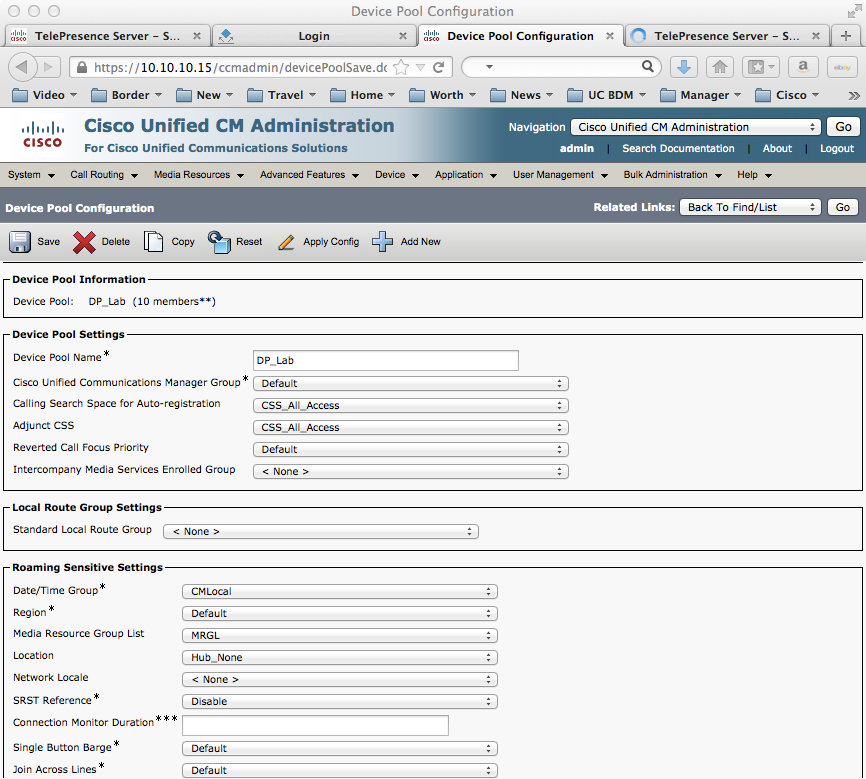Click the red X Delete icon
Image resolution: width=866 pixels, height=779 pixels.
click(x=84, y=242)
